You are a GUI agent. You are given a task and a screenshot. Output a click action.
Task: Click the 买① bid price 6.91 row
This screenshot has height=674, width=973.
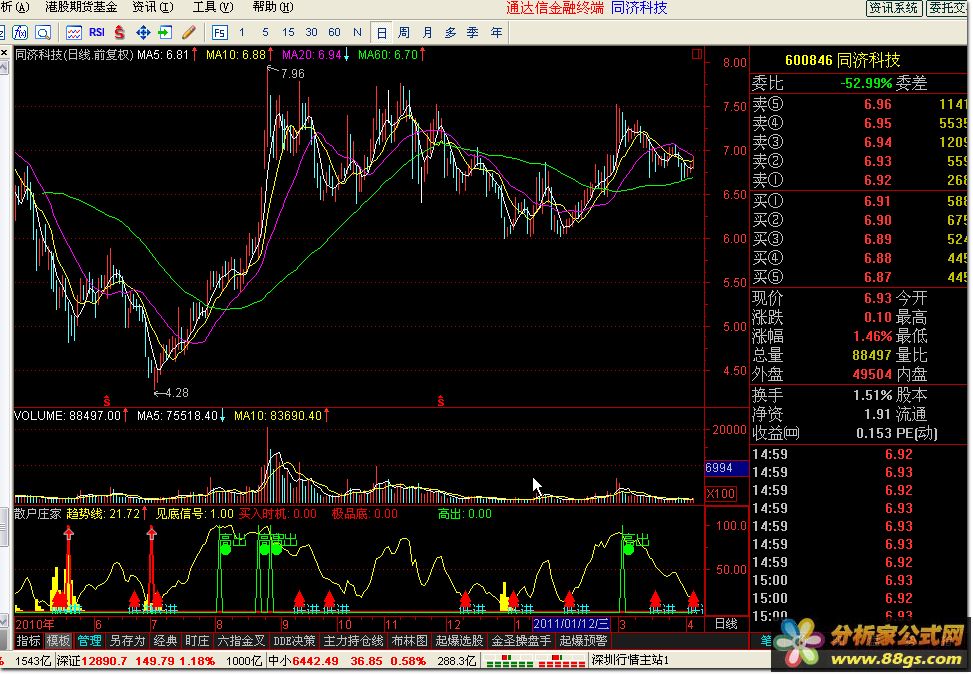(x=859, y=201)
